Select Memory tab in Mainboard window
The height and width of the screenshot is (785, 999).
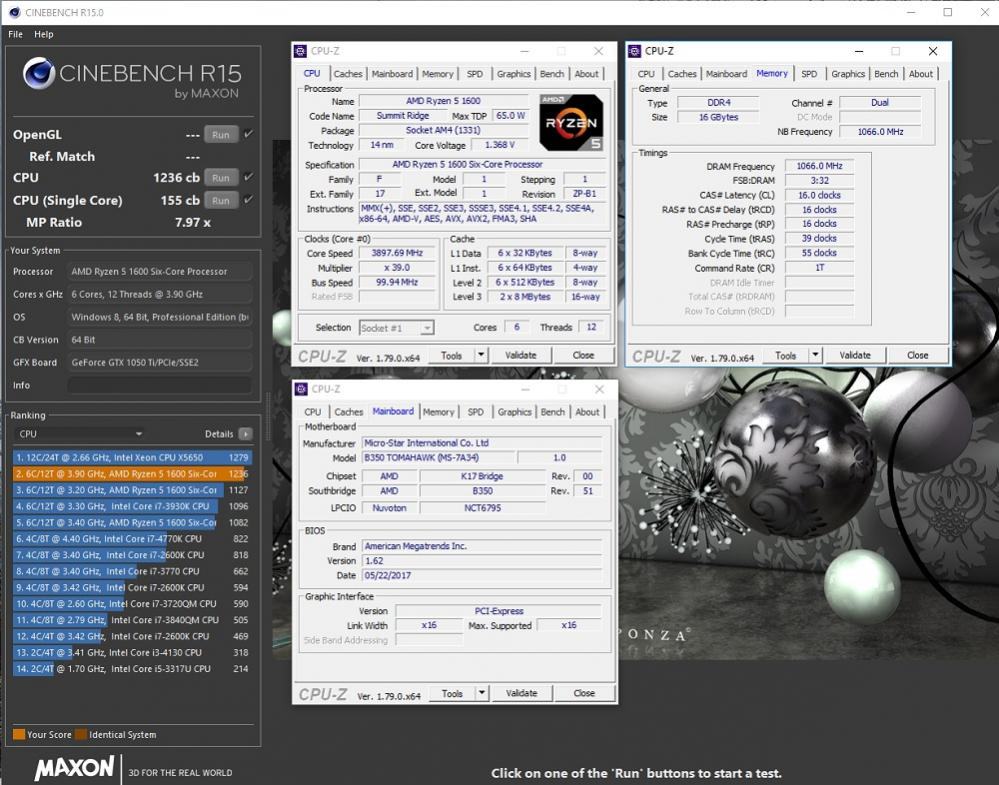click(x=438, y=412)
